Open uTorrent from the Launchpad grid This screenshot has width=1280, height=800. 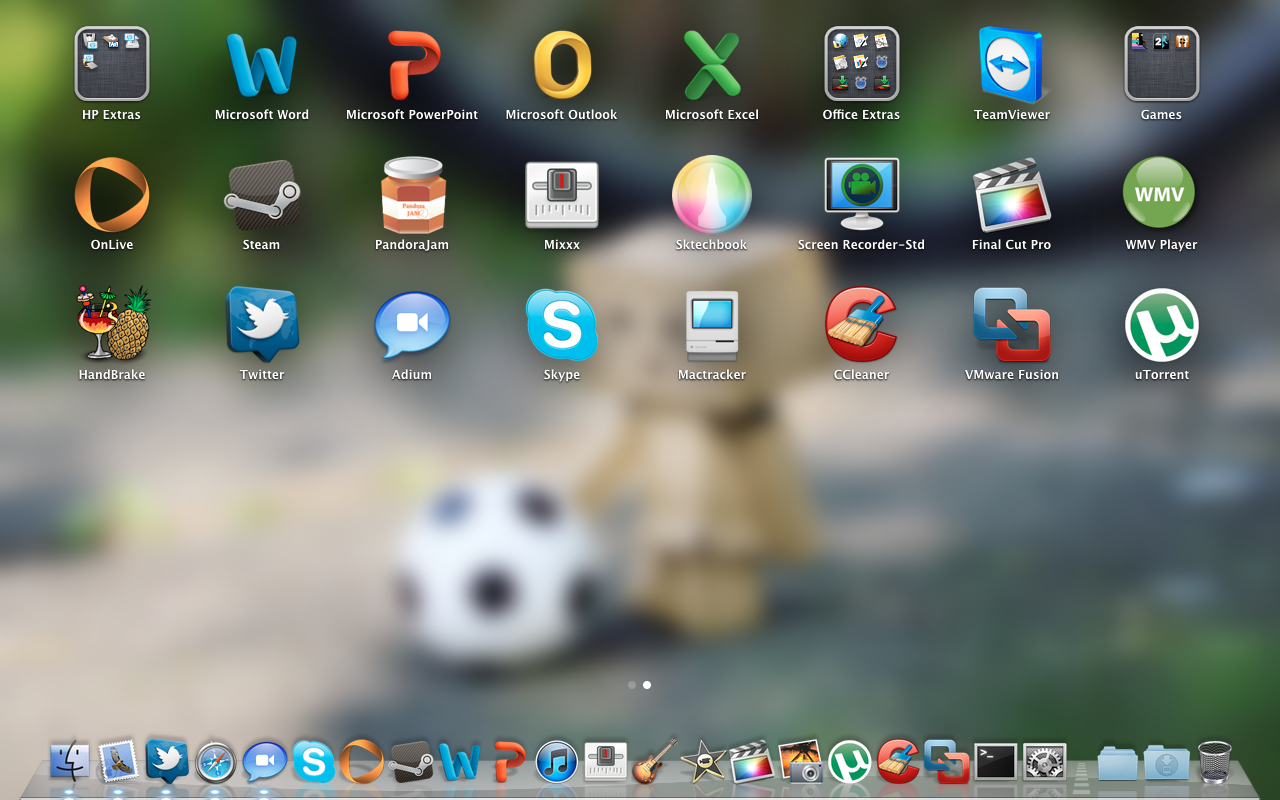[1162, 324]
